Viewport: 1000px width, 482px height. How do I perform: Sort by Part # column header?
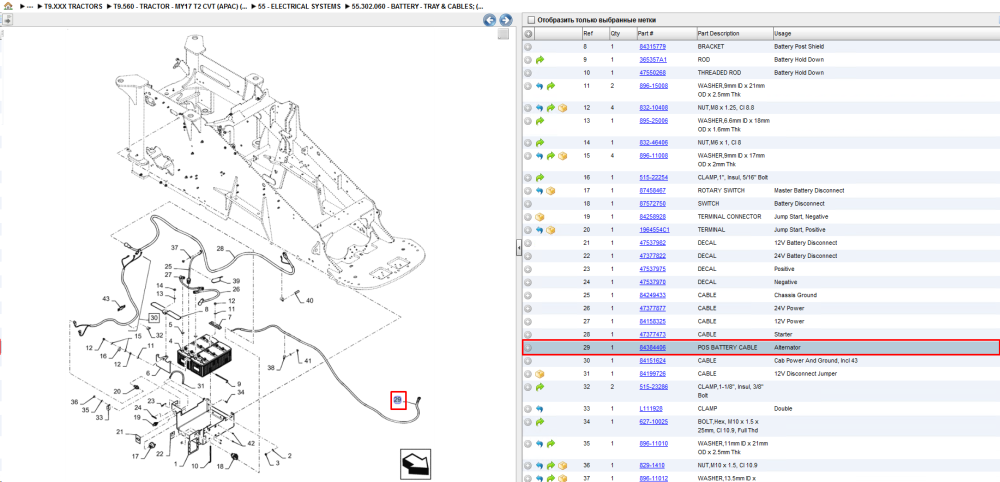tap(645, 34)
